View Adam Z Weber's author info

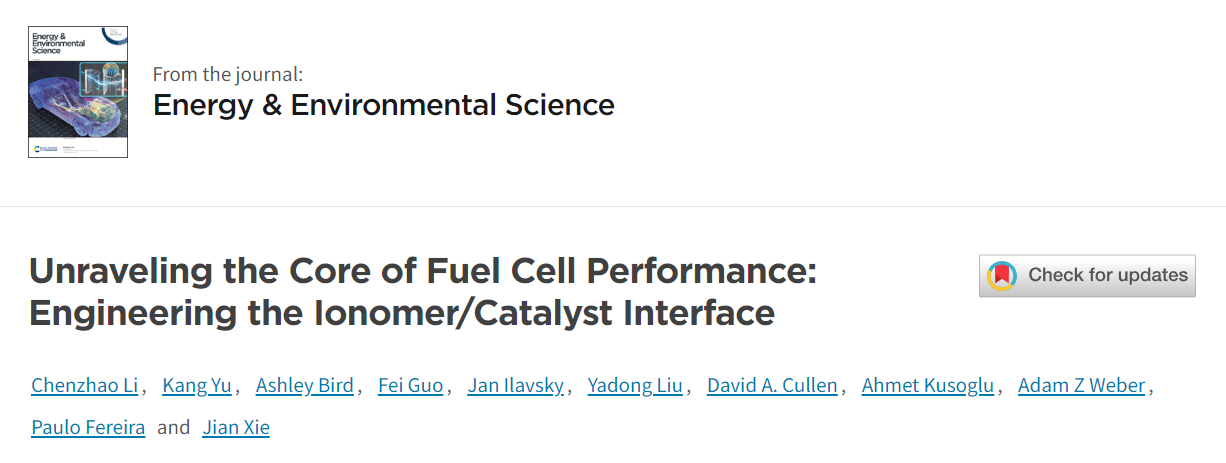(x=1081, y=385)
